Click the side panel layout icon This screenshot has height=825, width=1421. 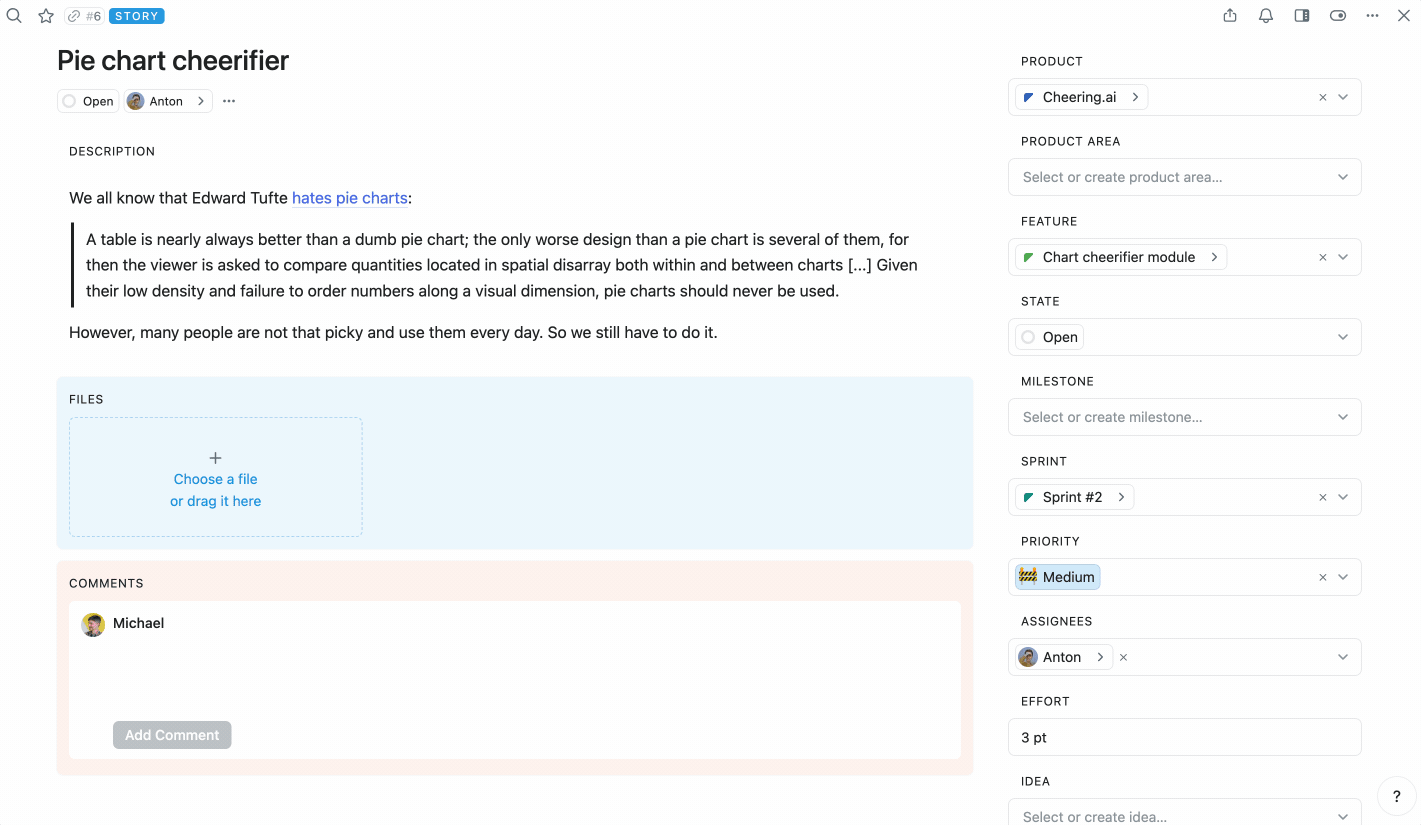(1302, 16)
